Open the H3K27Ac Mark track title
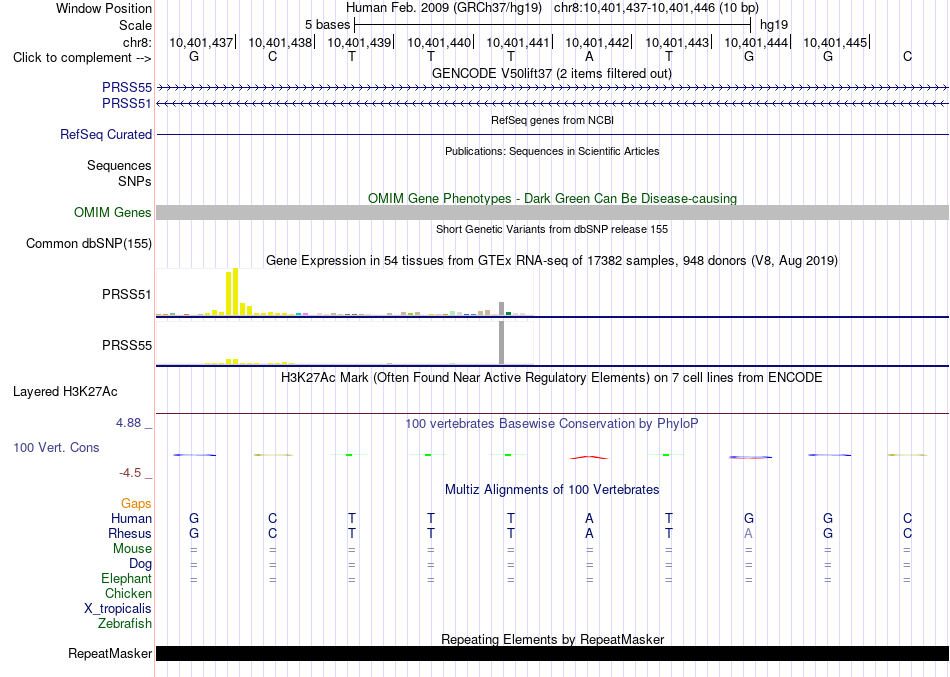This screenshot has height=677, width=950. click(x=552, y=378)
